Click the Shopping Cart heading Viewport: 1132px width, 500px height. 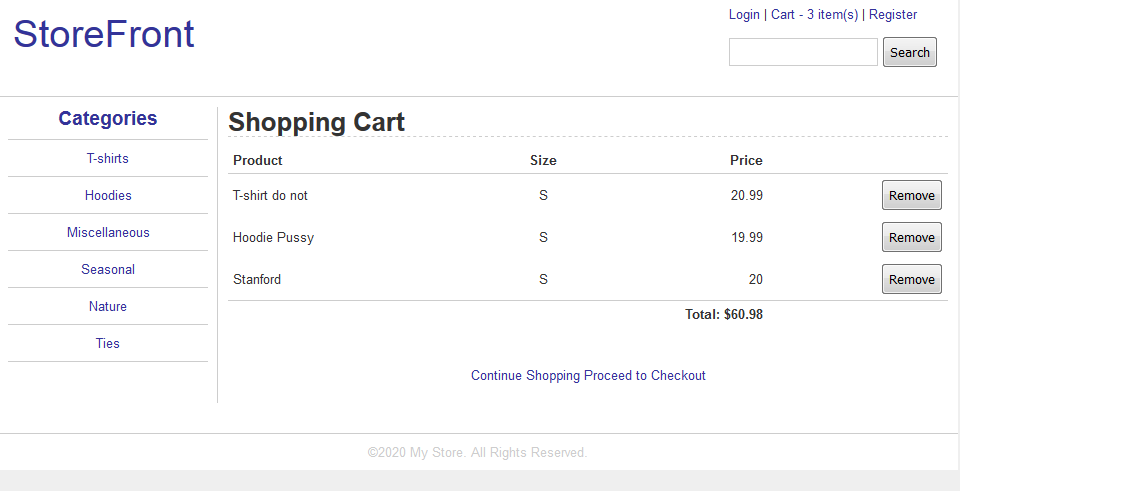click(316, 122)
